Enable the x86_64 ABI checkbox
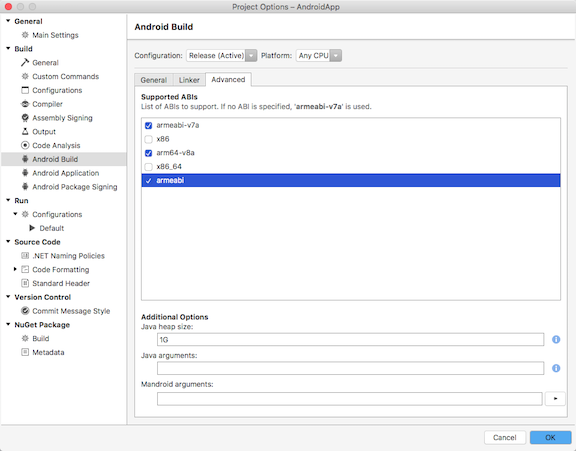The image size is (576, 451). pyautogui.click(x=148, y=167)
